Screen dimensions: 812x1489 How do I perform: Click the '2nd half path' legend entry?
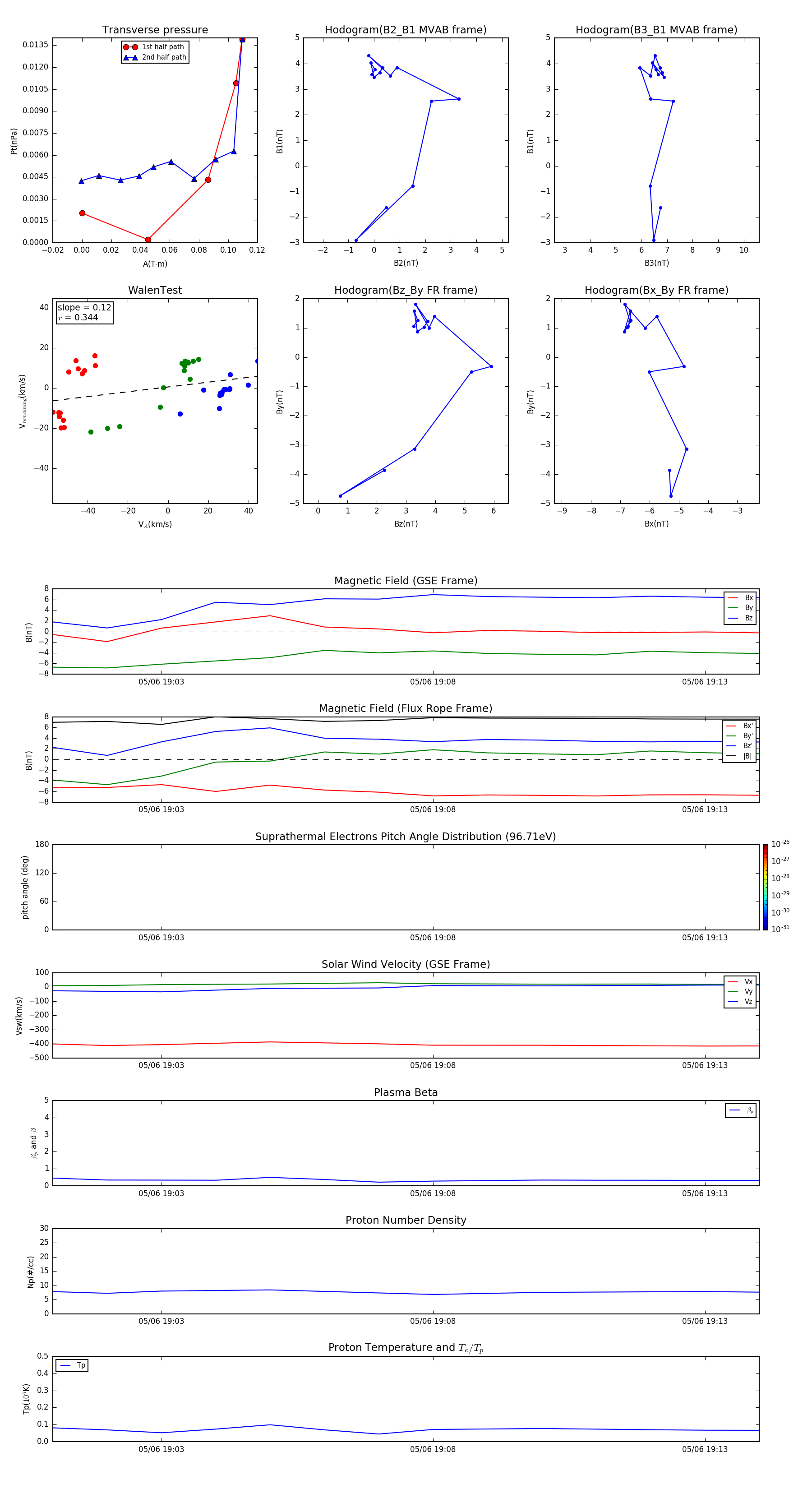coord(154,57)
